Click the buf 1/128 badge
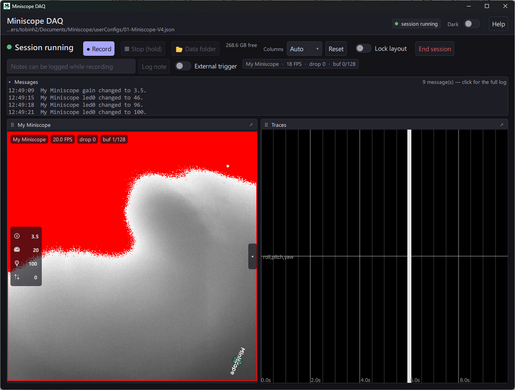515x390 pixels. [114, 139]
